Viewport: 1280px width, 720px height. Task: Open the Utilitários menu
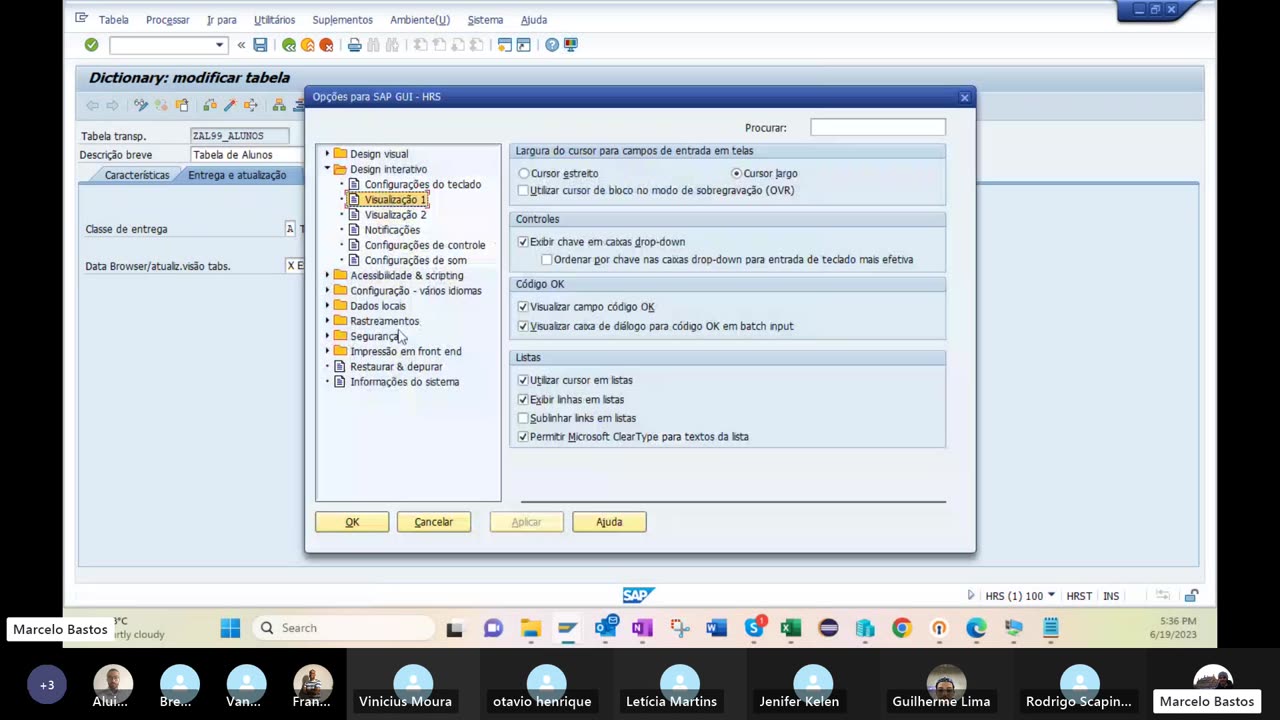click(274, 20)
